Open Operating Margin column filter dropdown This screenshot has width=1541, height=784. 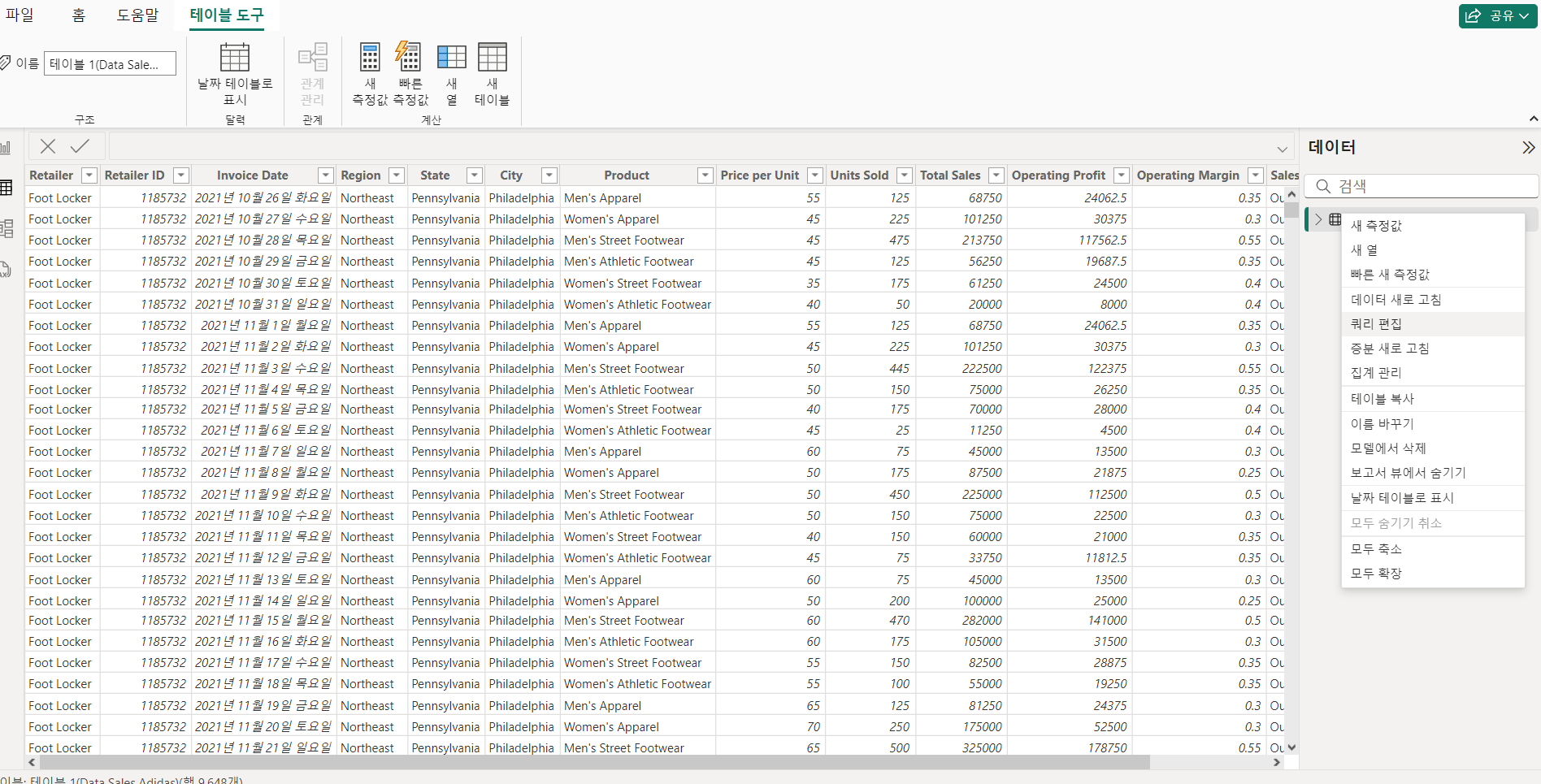[1256, 175]
